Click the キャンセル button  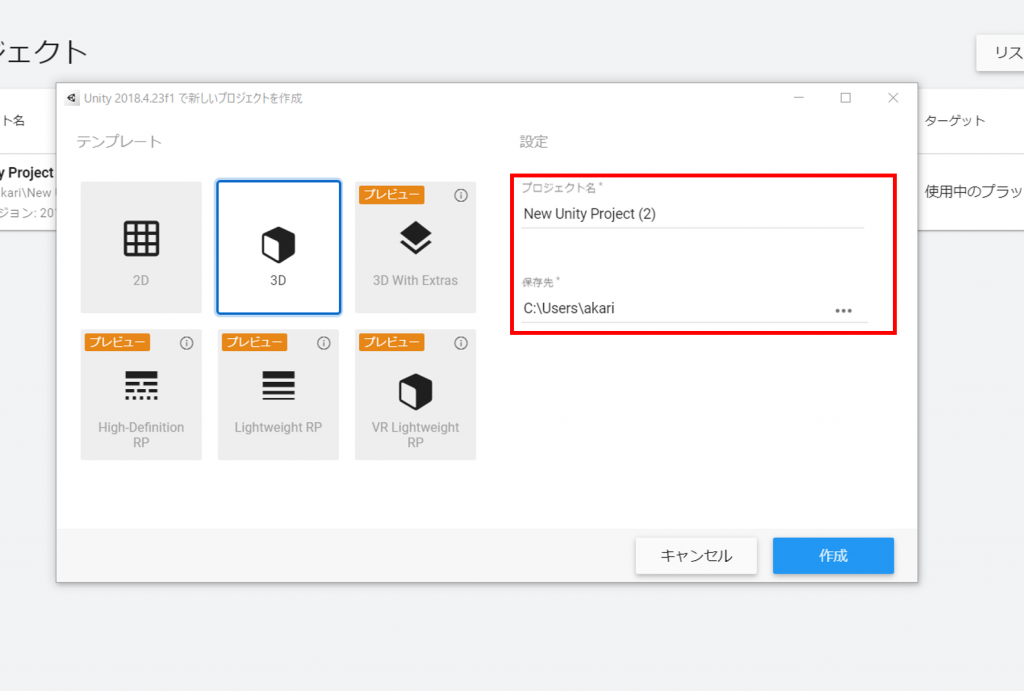pos(696,556)
